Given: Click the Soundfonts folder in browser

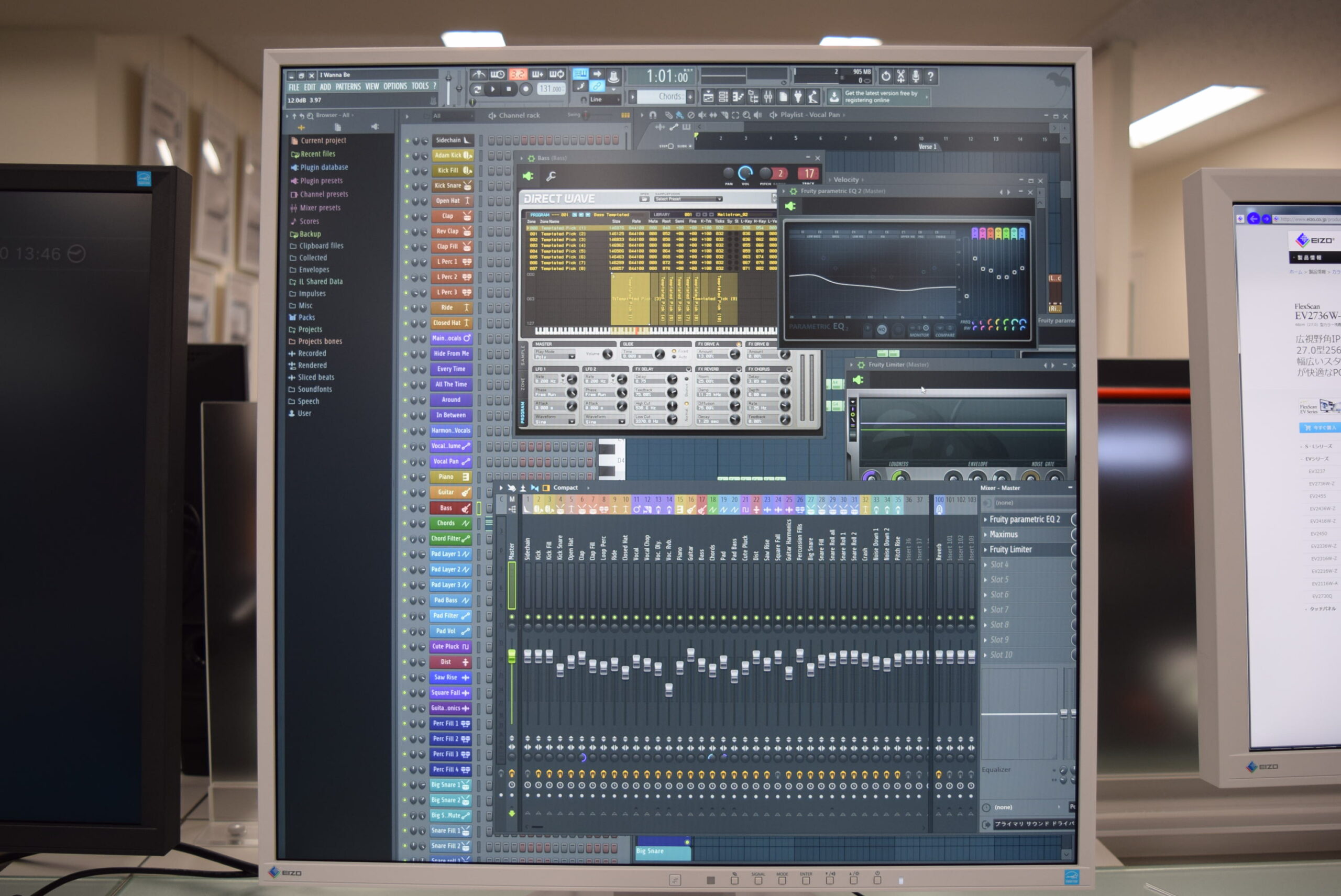Looking at the screenshot, I should coord(314,389).
